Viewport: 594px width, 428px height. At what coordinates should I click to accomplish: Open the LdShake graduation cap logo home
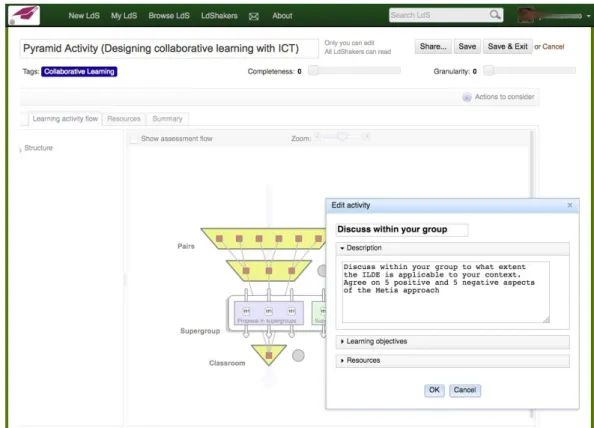24,15
